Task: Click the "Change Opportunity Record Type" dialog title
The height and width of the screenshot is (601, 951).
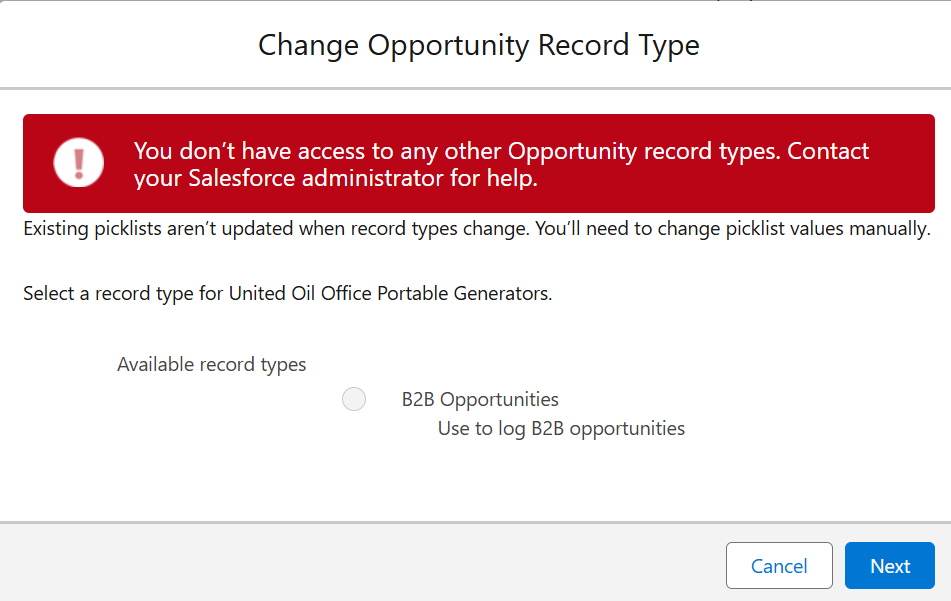Action: 478,45
